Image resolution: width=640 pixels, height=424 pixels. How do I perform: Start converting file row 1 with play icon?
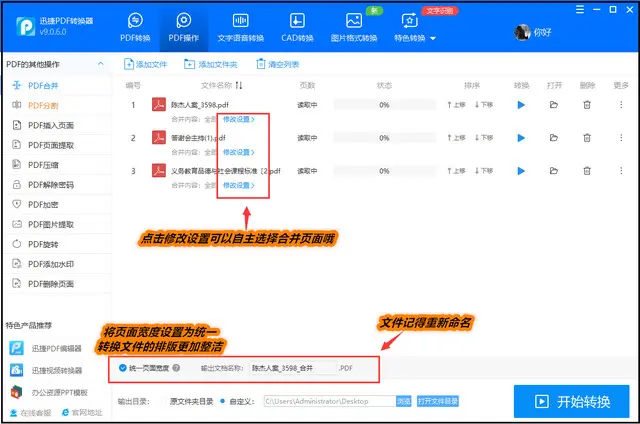coord(521,105)
